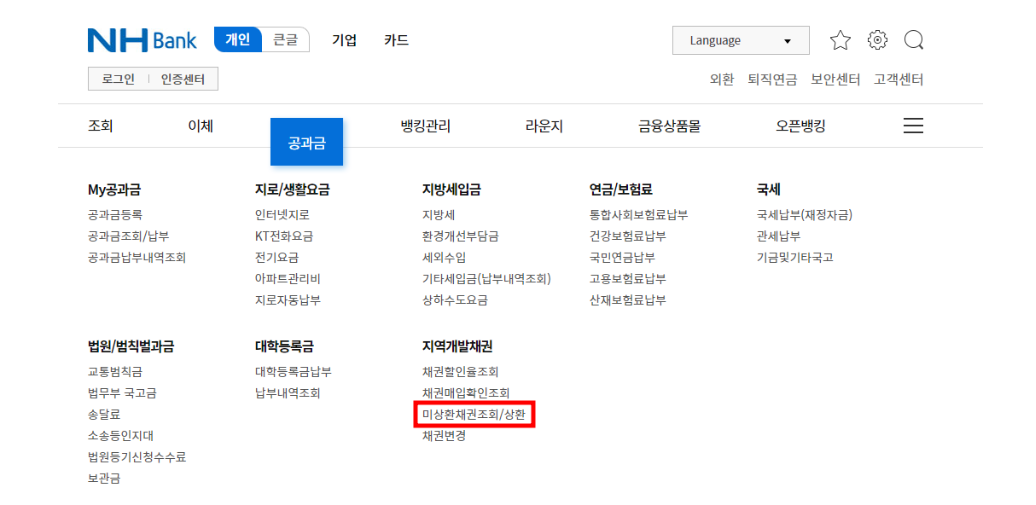Open the 보안센터 link
The height and width of the screenshot is (505, 1036).
[836, 80]
